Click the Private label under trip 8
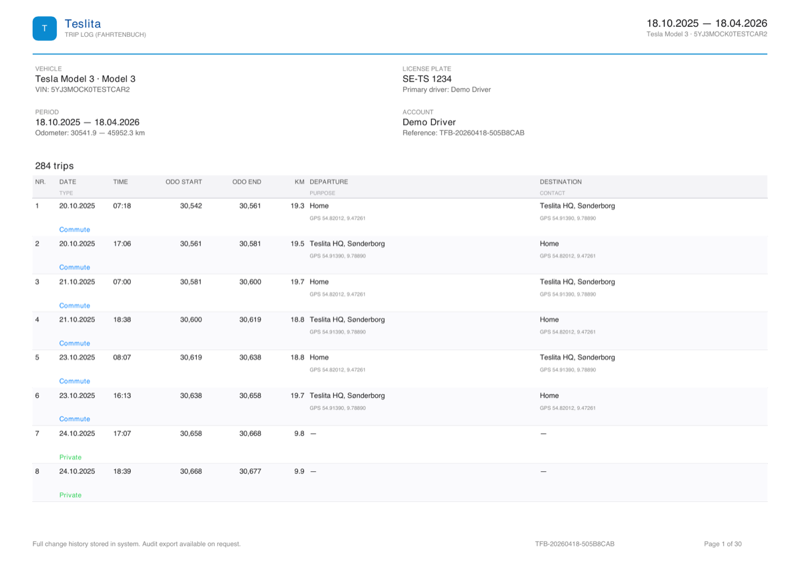 [x=70, y=495]
